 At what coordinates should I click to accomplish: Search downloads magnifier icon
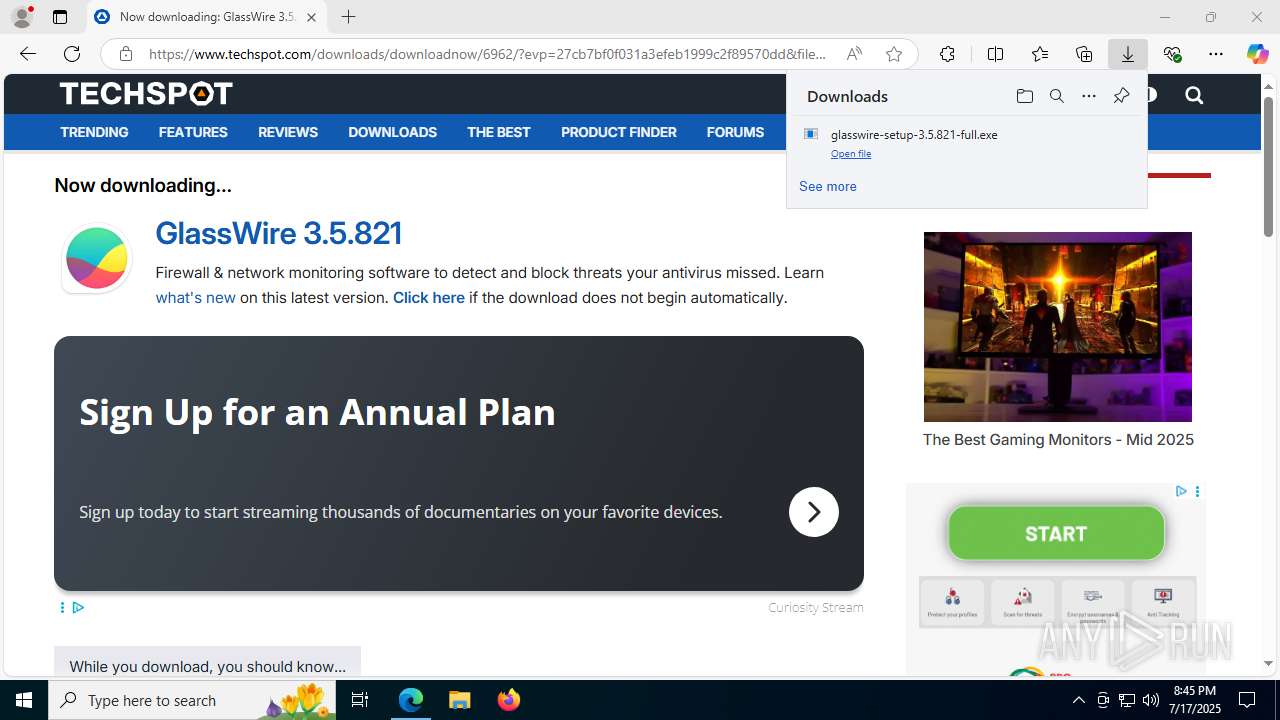click(x=1056, y=96)
